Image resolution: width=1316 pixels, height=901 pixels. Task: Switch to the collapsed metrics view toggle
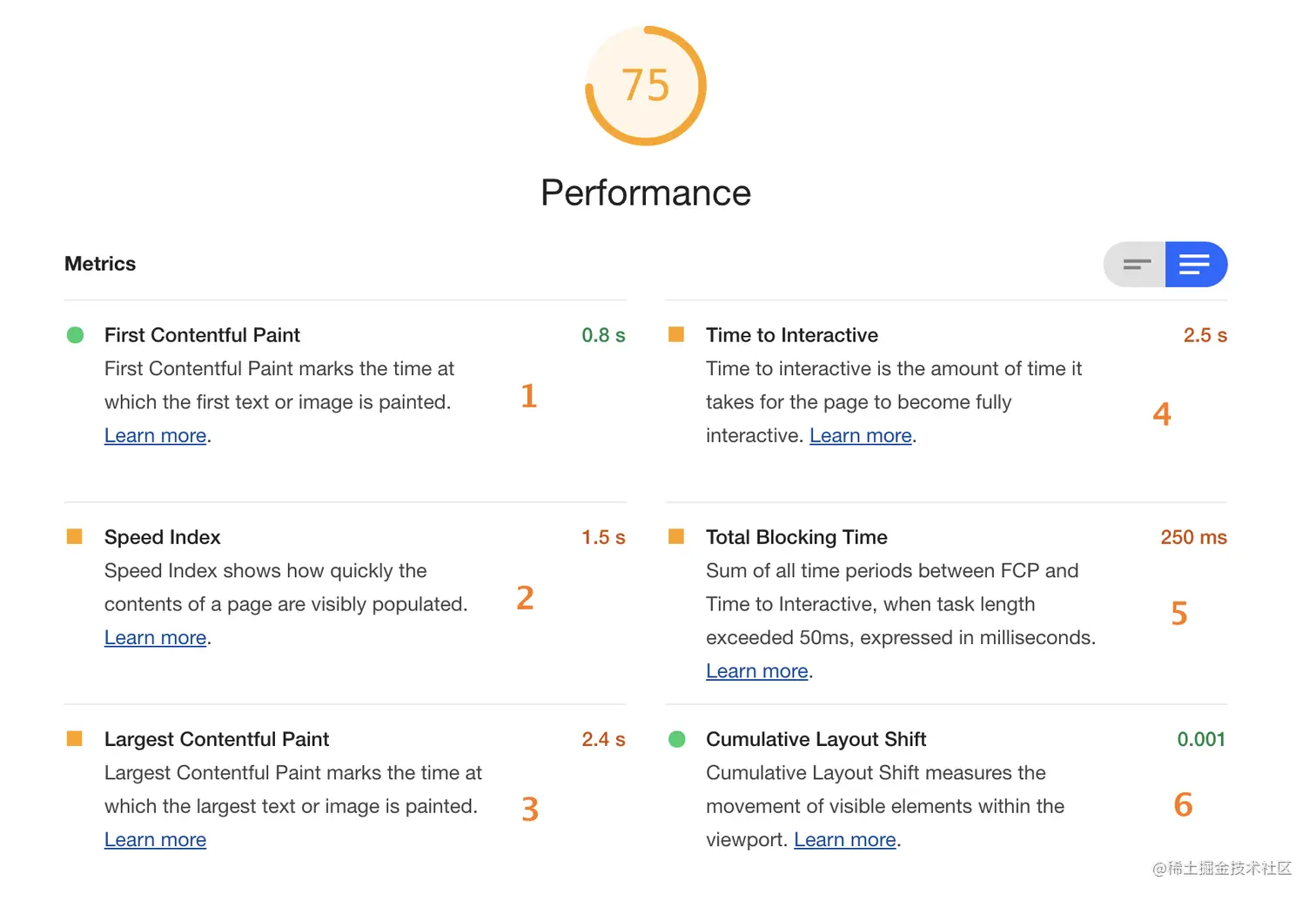1136,265
